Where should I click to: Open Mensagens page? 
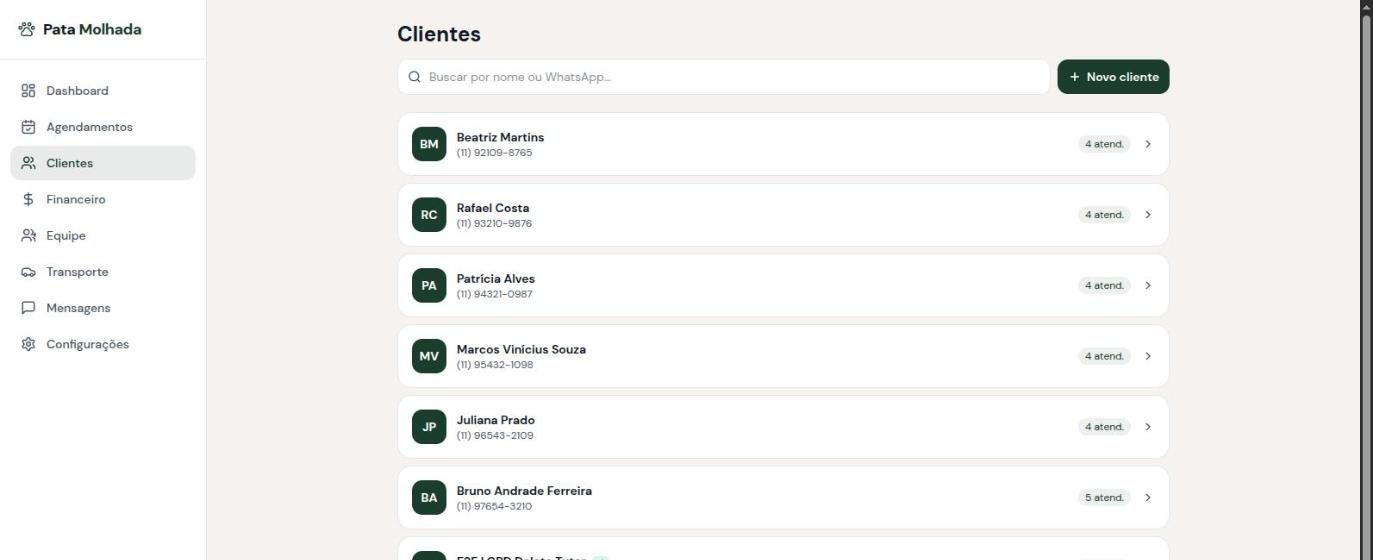103,308
